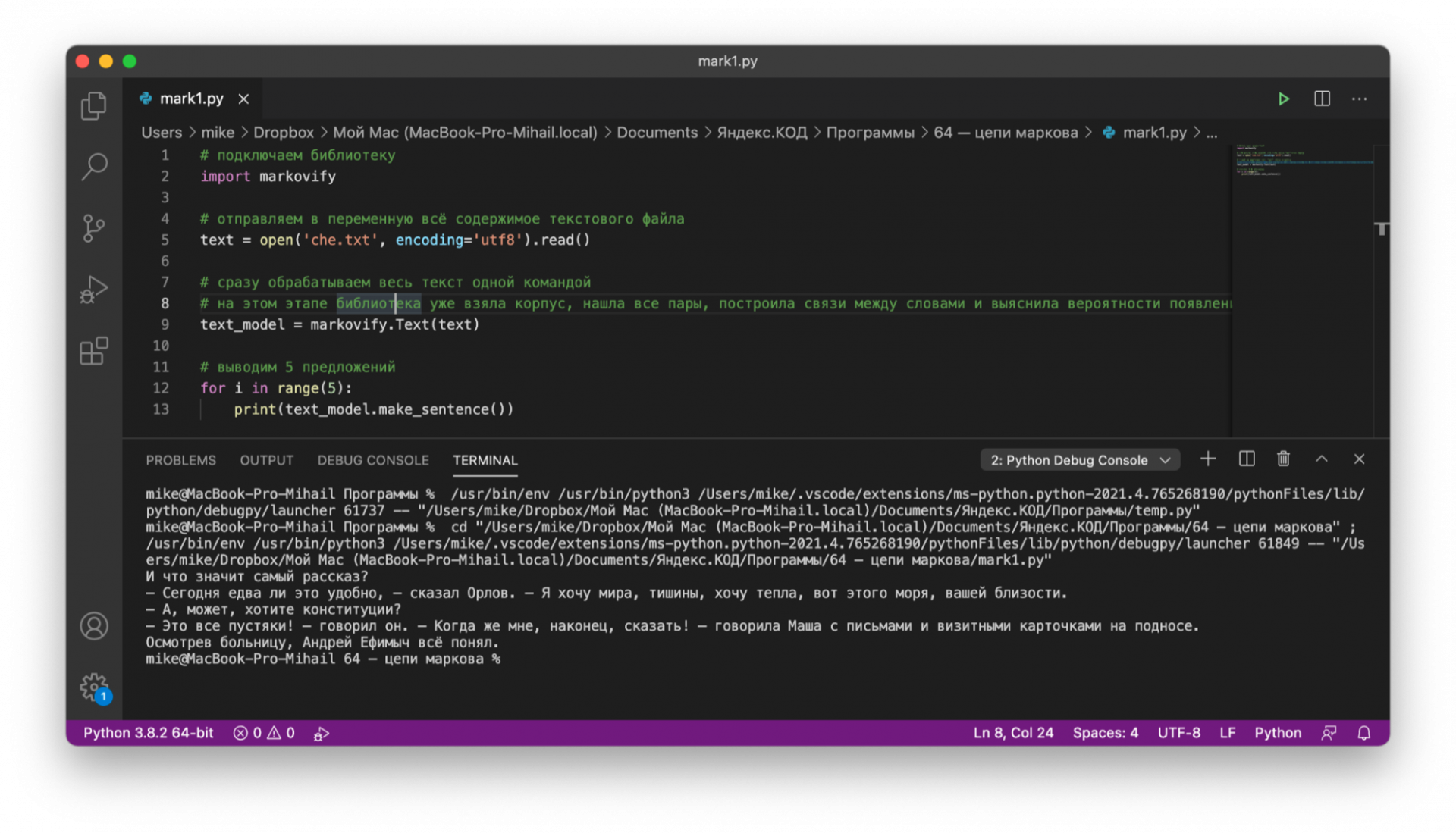Viewport: 1456px width, 833px height.
Task: Kill terminal with trash icon
Action: click(x=1283, y=459)
